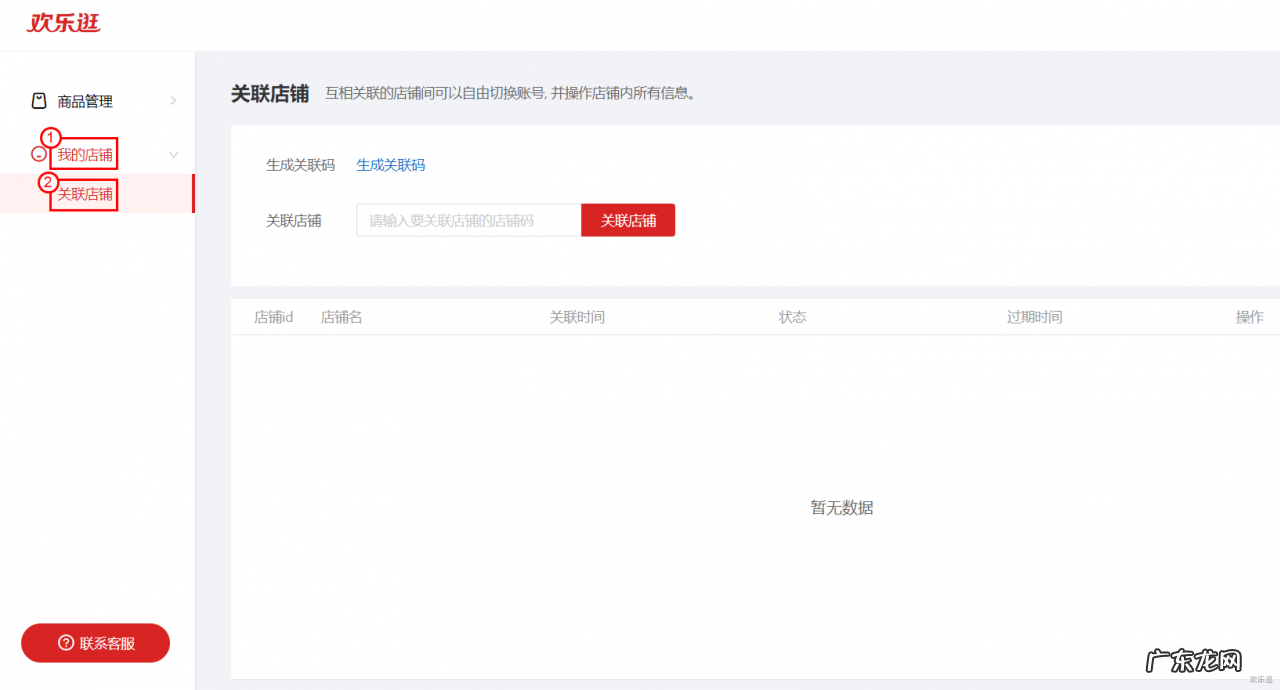Select 关联店铺 in the sidebar submenu

point(83,193)
